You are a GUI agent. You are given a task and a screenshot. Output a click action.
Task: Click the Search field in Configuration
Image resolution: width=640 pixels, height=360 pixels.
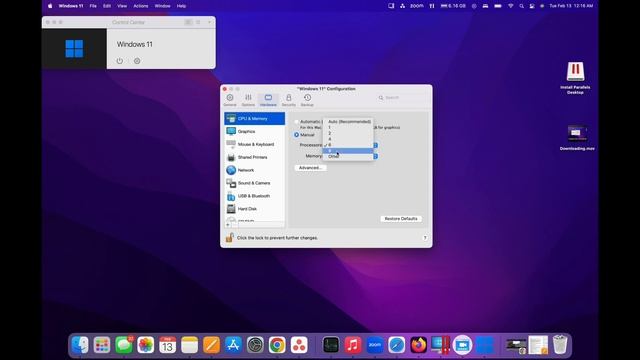(402, 98)
